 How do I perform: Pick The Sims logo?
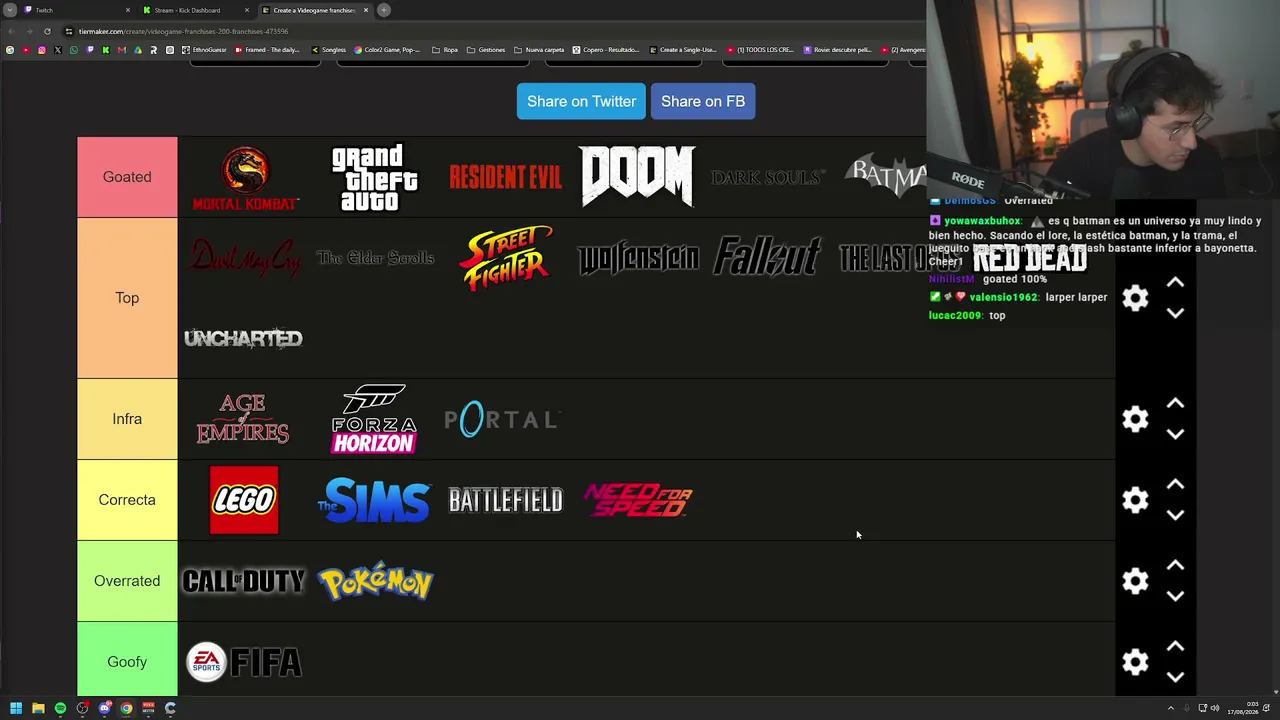(374, 500)
